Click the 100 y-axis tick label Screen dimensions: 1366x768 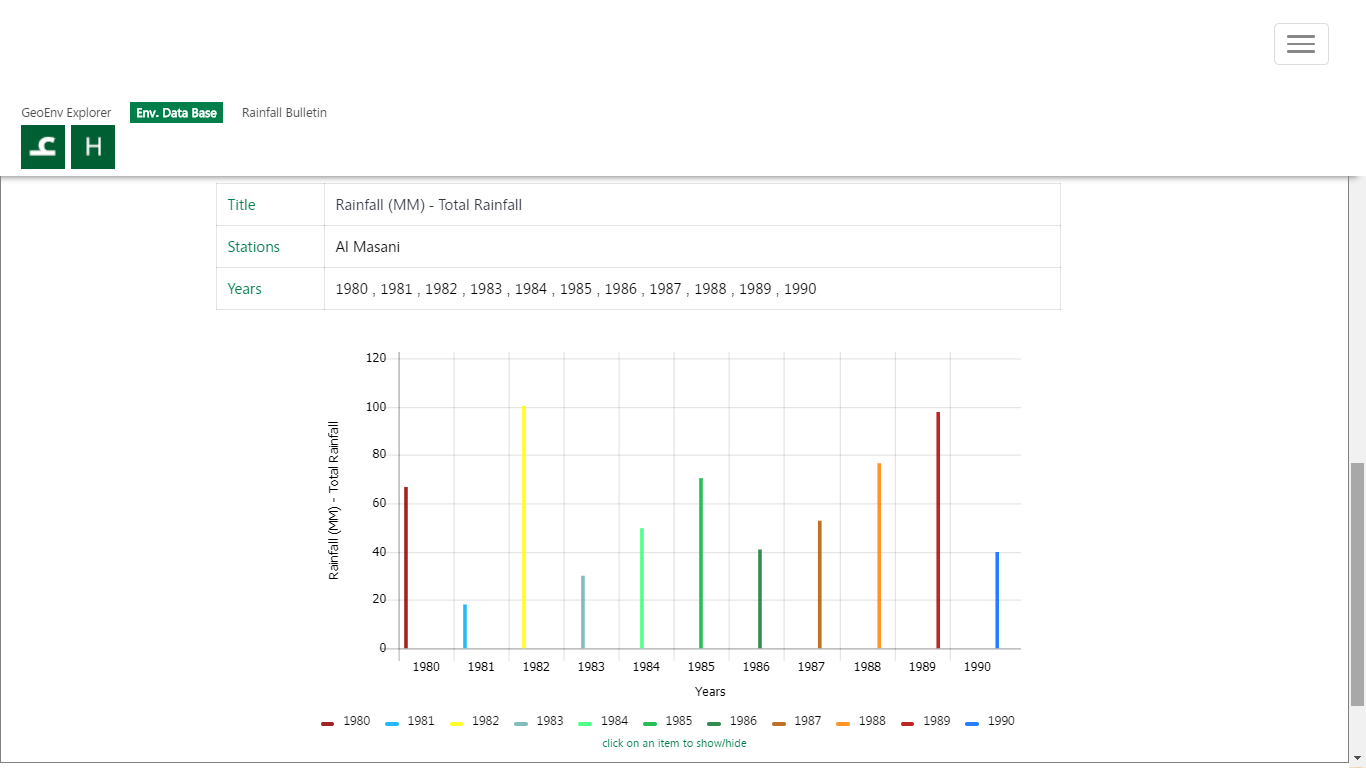[376, 407]
